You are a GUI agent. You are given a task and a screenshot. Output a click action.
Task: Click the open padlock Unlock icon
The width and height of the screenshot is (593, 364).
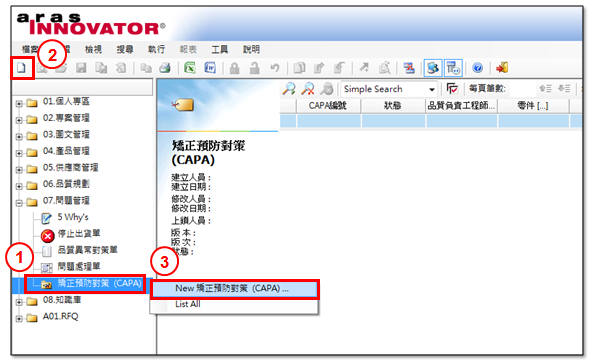(x=255, y=68)
